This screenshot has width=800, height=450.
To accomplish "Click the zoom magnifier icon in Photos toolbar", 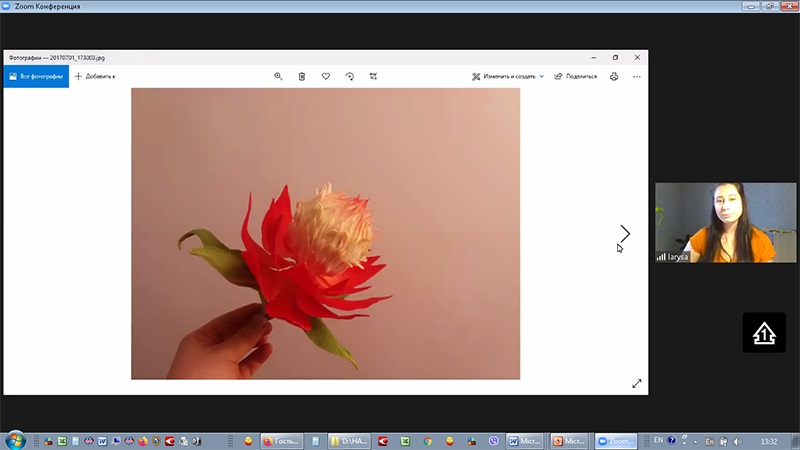I will pyautogui.click(x=278, y=76).
